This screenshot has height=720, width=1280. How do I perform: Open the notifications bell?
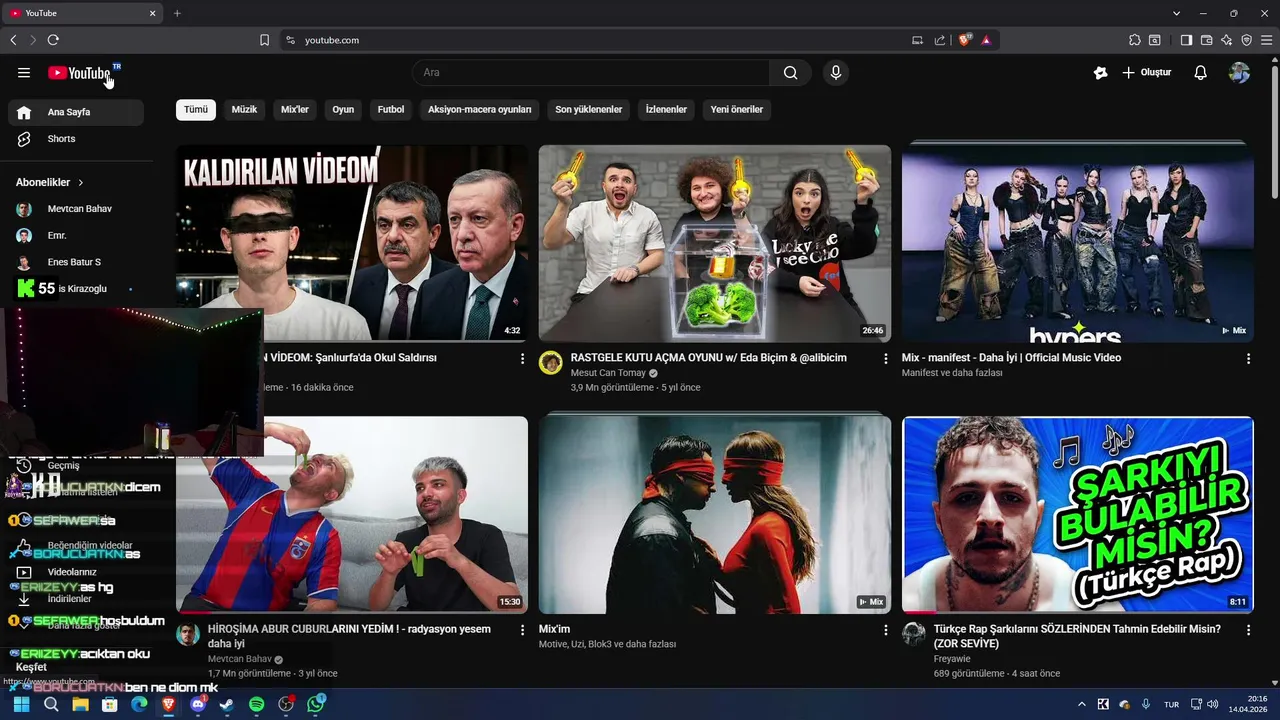pyautogui.click(x=1201, y=72)
